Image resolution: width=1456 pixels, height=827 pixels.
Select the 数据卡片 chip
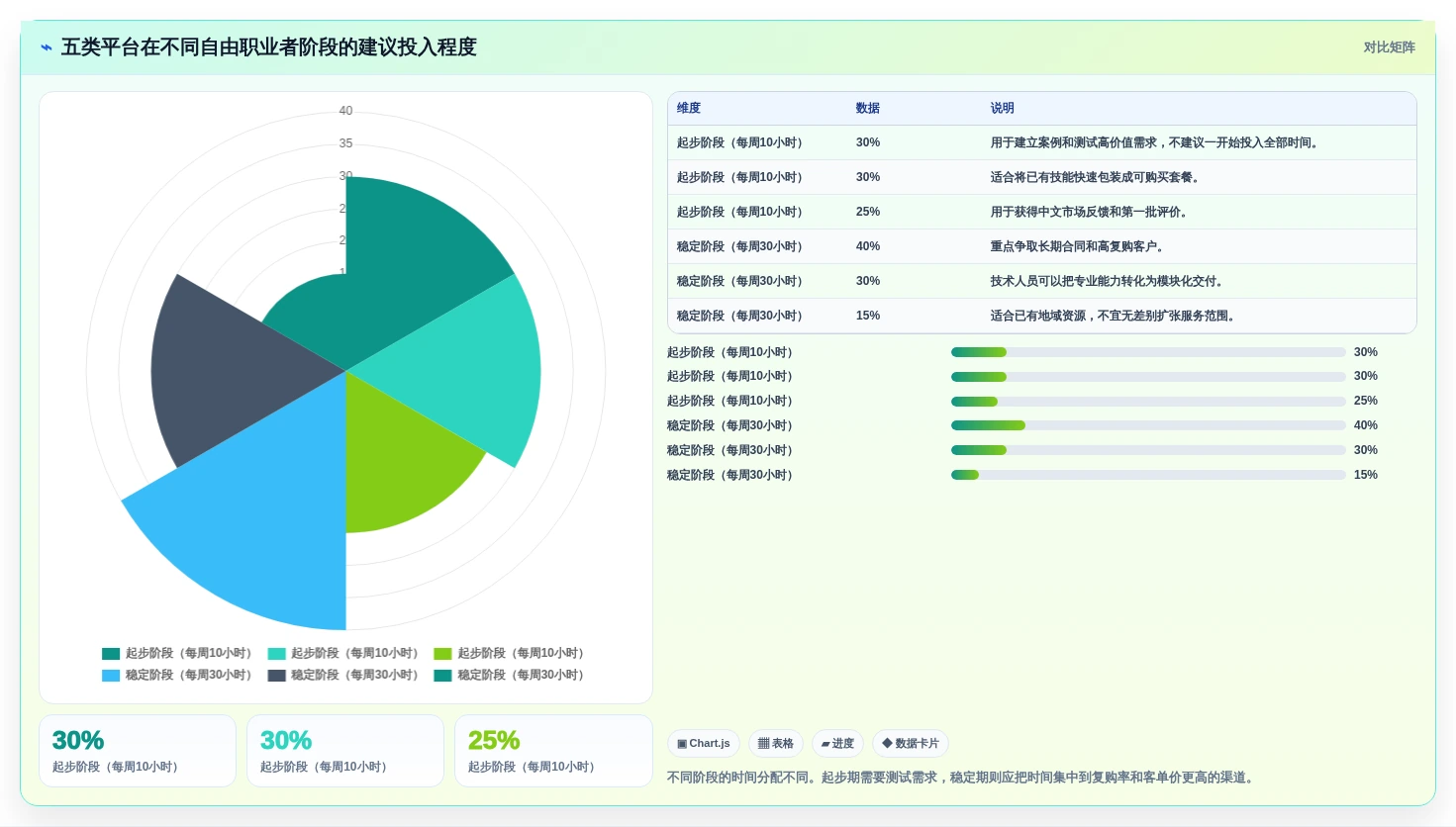tap(911, 744)
